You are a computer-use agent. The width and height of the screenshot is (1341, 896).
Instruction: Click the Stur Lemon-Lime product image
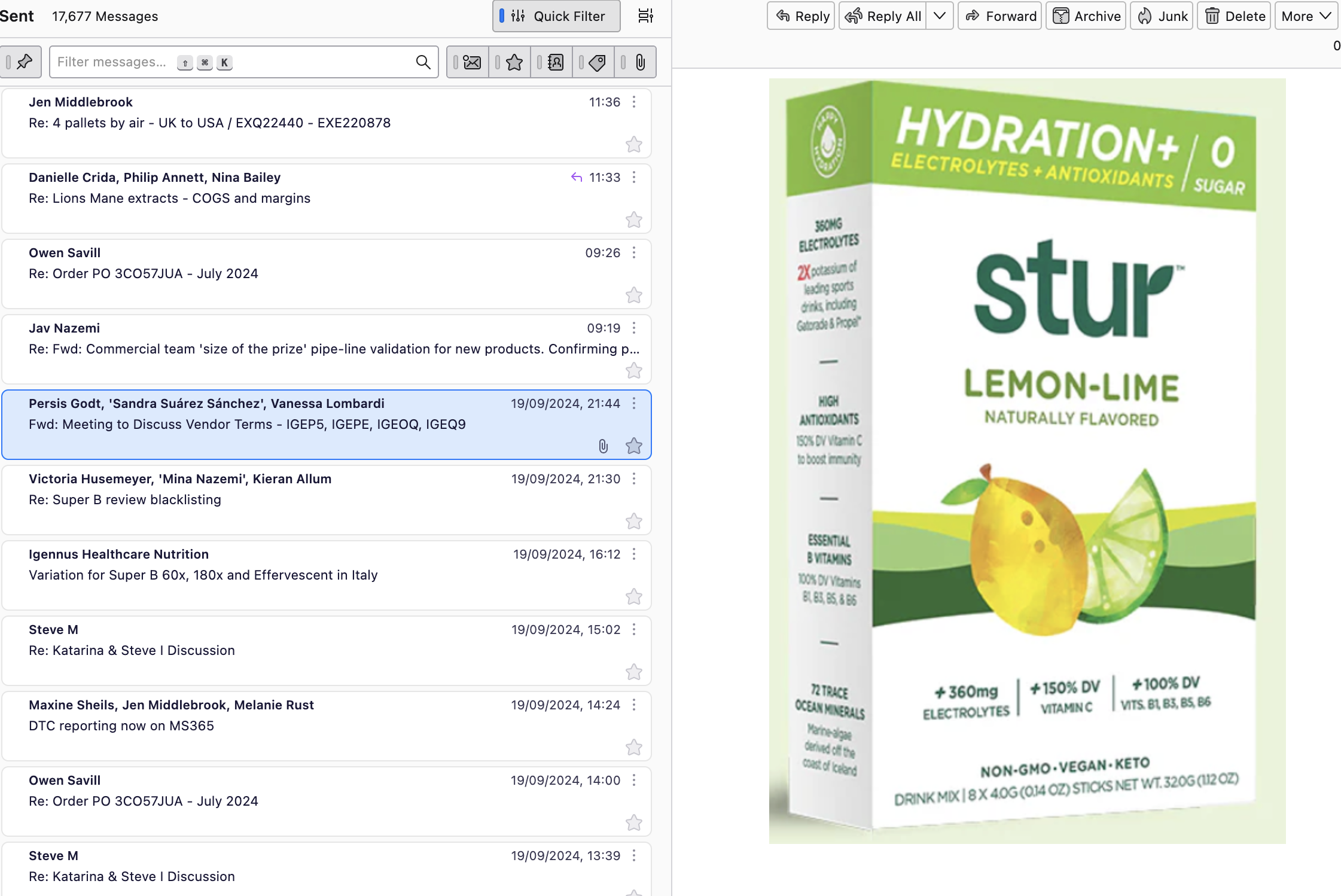pyautogui.click(x=1027, y=461)
